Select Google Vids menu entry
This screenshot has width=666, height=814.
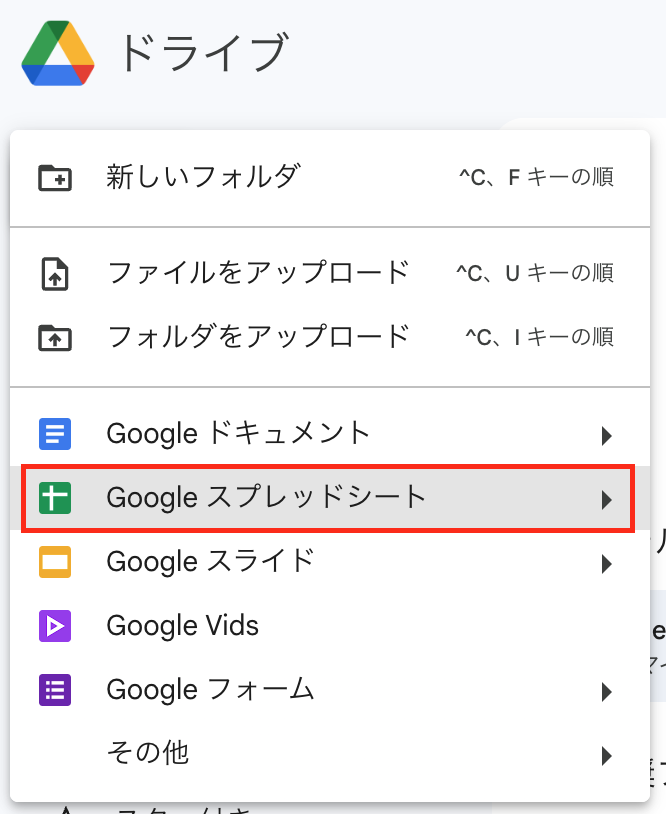pyautogui.click(x=183, y=626)
